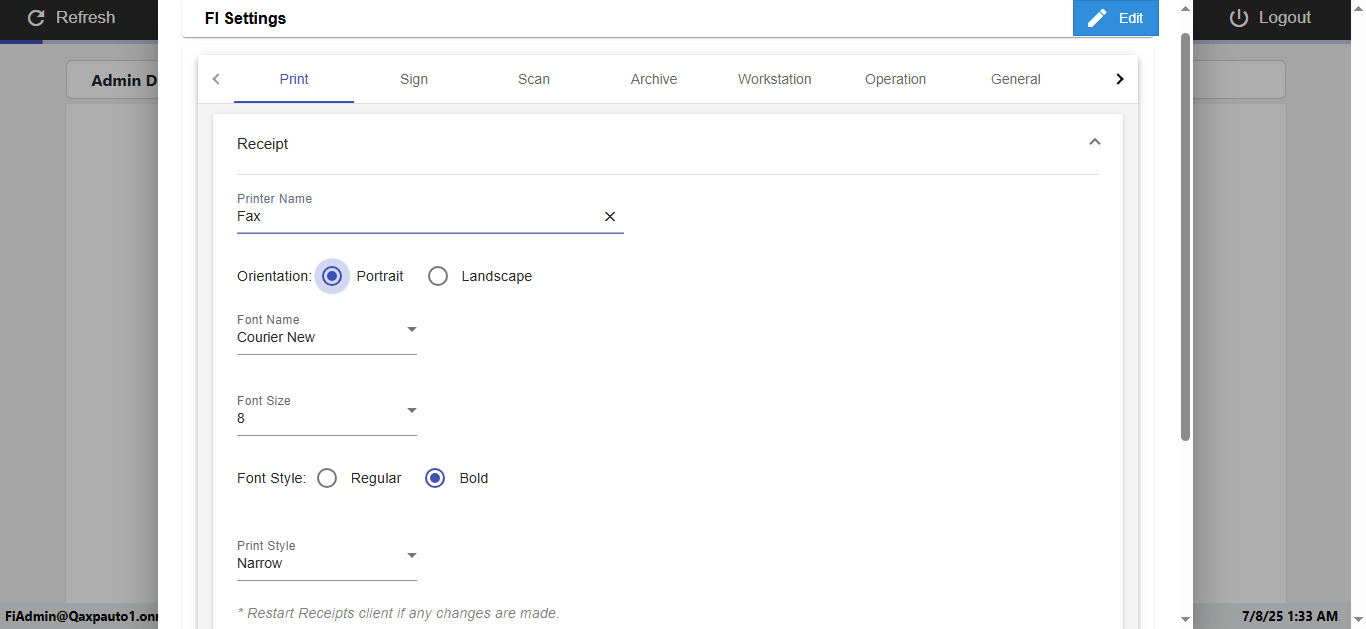Click into the Printer Name input field
This screenshot has width=1366, height=629.
[415, 216]
